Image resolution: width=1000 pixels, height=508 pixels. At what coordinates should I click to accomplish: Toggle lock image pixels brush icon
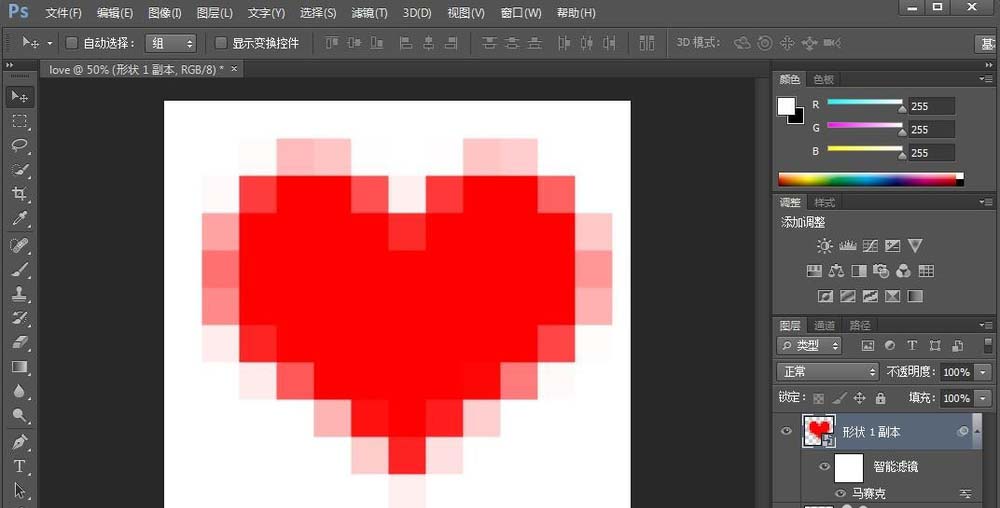[839, 398]
